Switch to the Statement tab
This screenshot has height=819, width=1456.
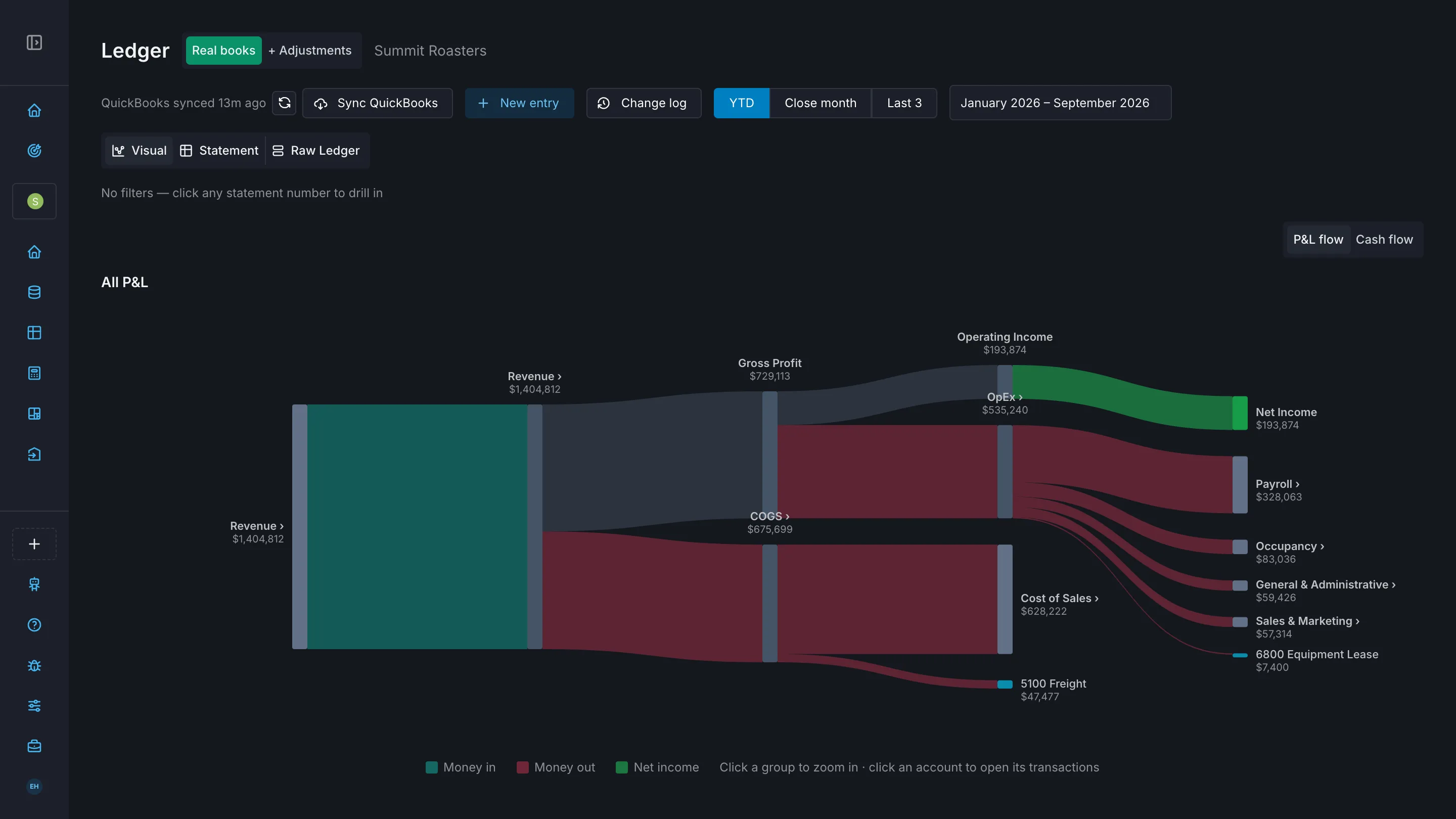click(x=219, y=150)
